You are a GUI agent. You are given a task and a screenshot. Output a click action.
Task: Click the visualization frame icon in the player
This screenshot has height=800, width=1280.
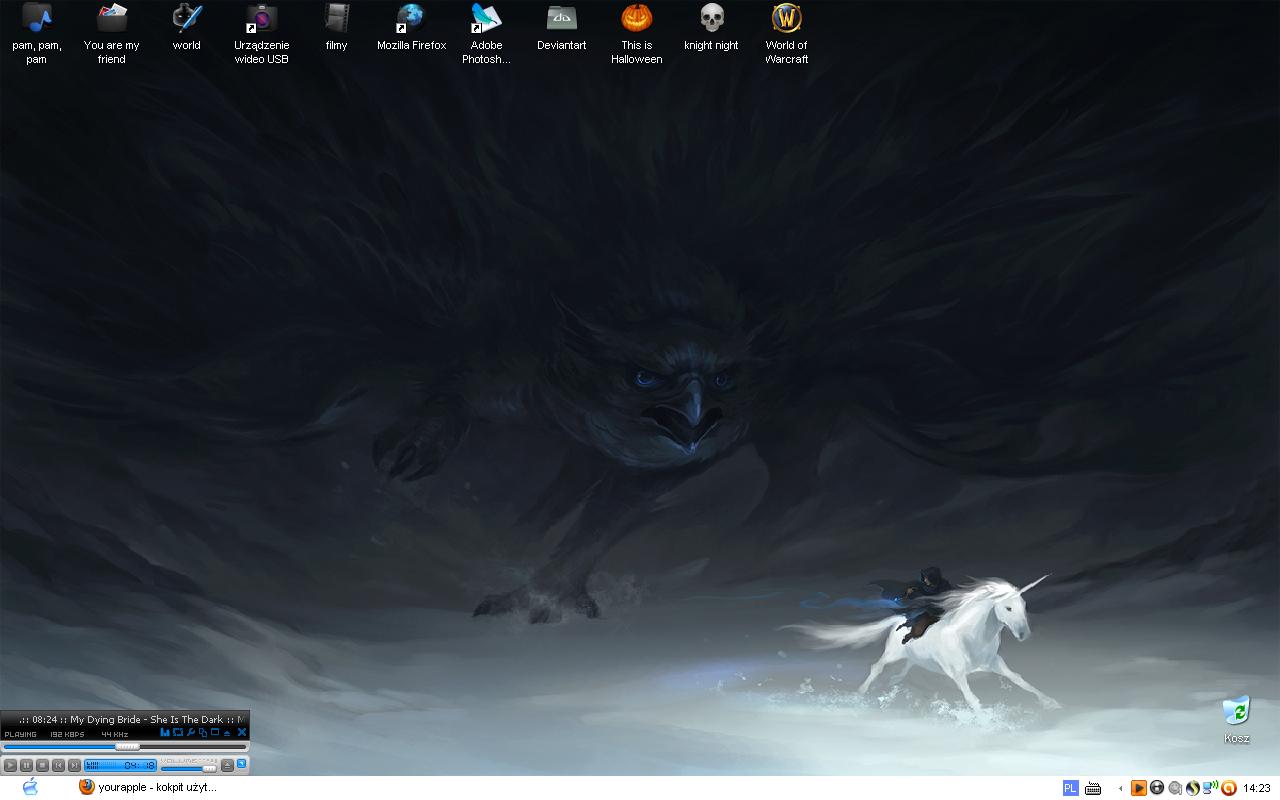pos(178,732)
